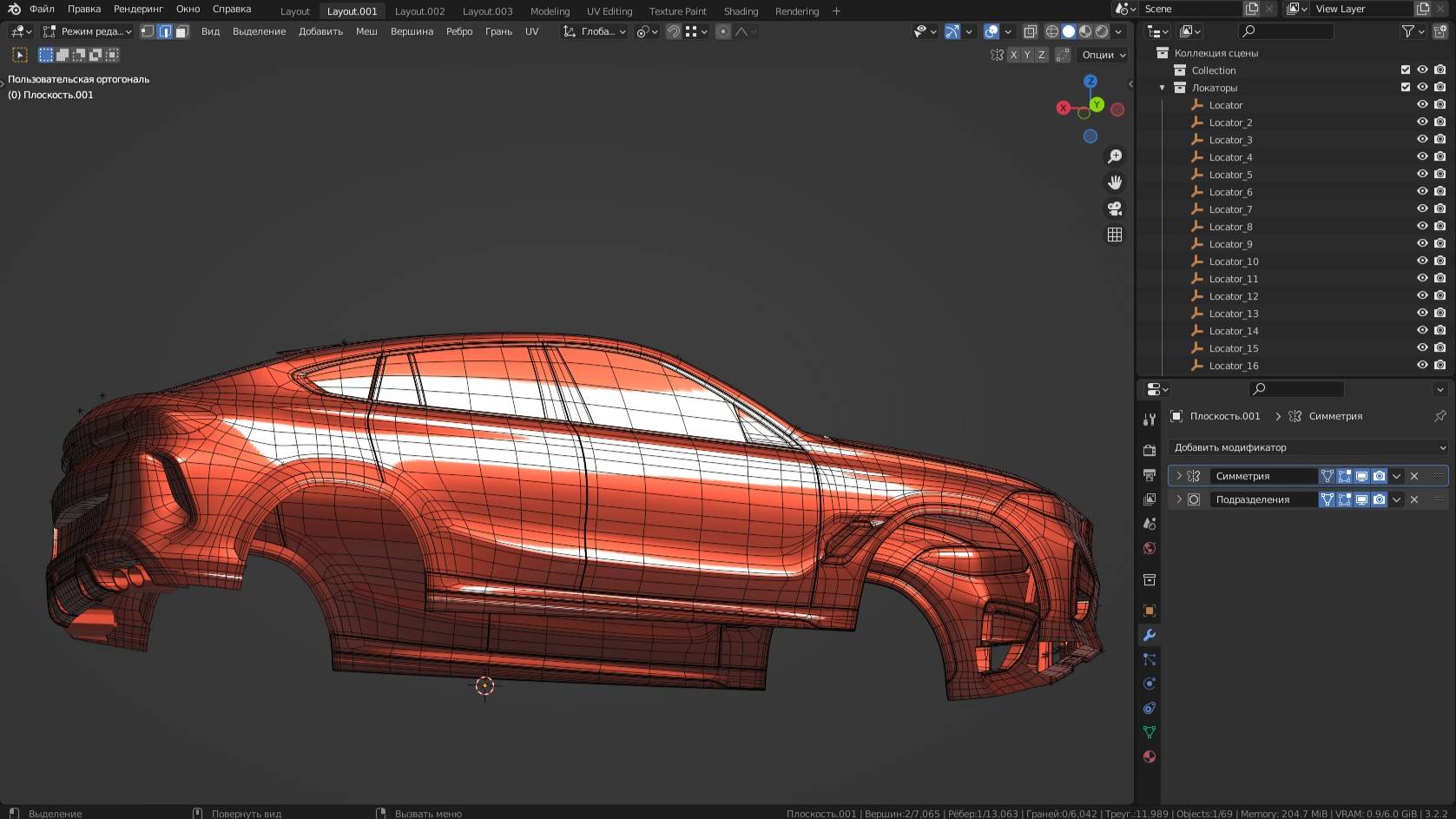Disable render toggle for Locator_10
Viewport: 1456px width, 819px height.
pos(1440,261)
